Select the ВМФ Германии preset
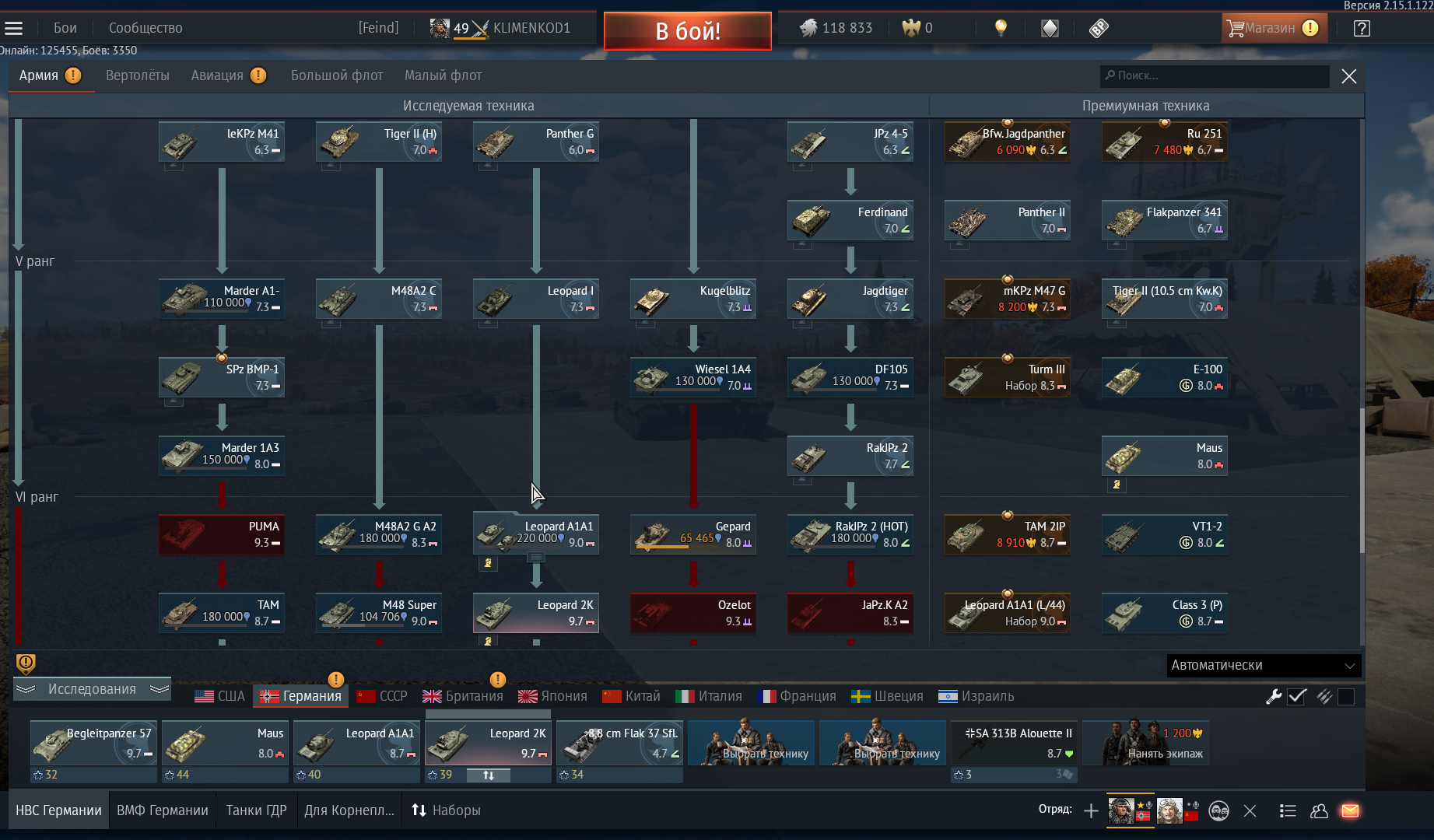 point(163,810)
